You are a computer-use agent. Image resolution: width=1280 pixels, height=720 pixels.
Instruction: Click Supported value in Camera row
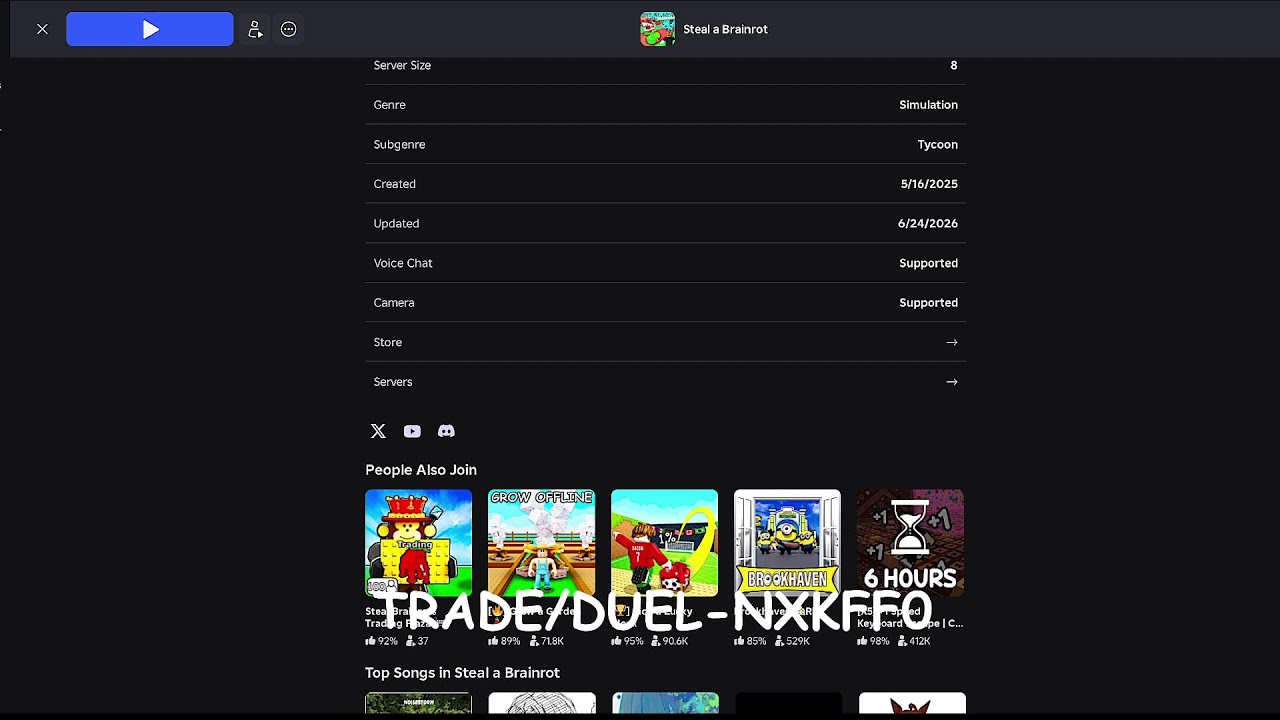click(x=928, y=303)
